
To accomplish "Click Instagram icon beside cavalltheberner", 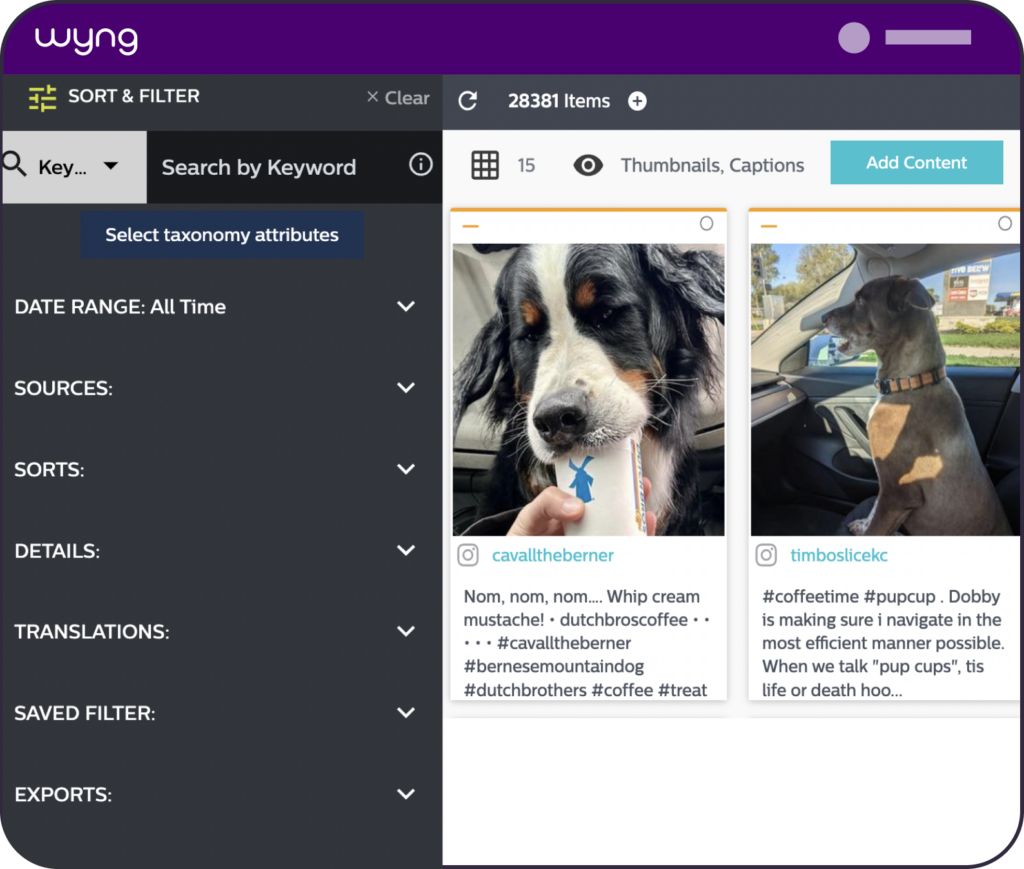I will [468, 556].
